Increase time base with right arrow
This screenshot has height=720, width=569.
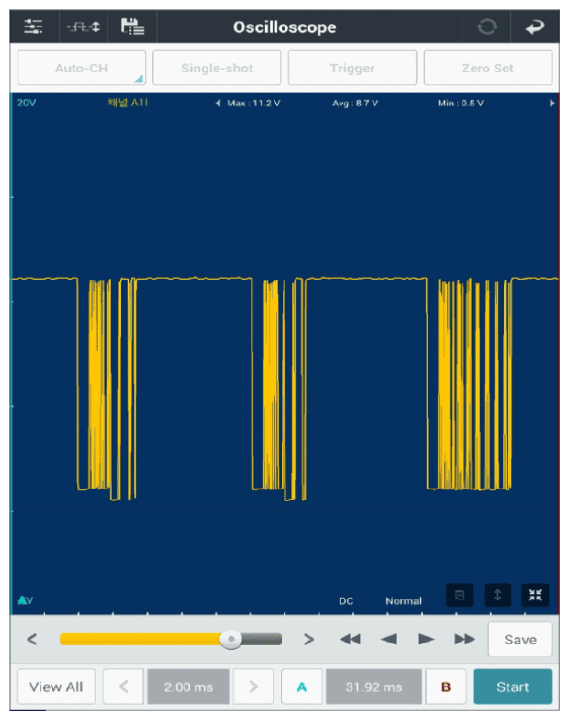tap(254, 687)
